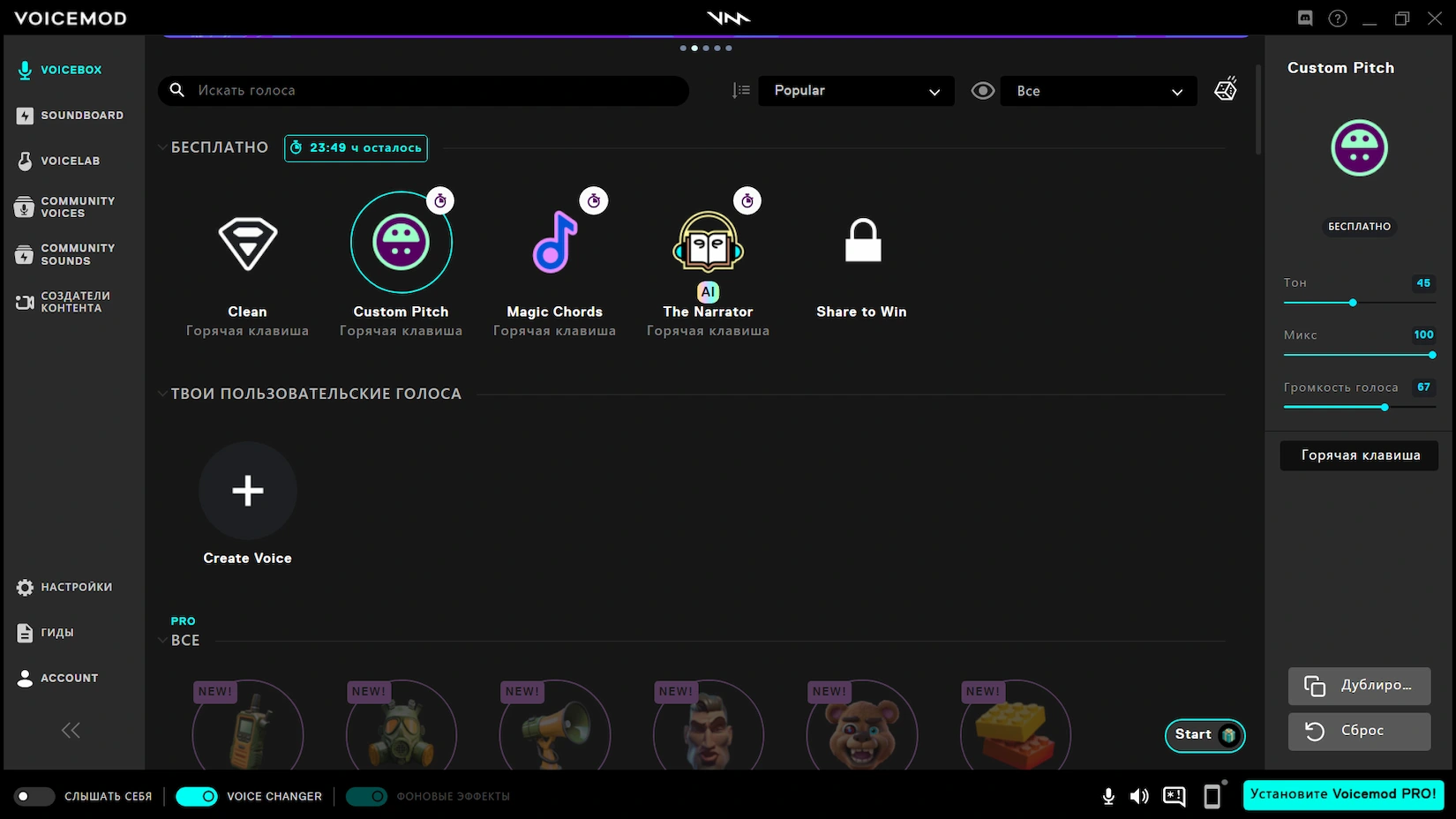This screenshot has height=819, width=1456.
Task: Select the Magic Chords voice icon
Action: [x=554, y=243]
